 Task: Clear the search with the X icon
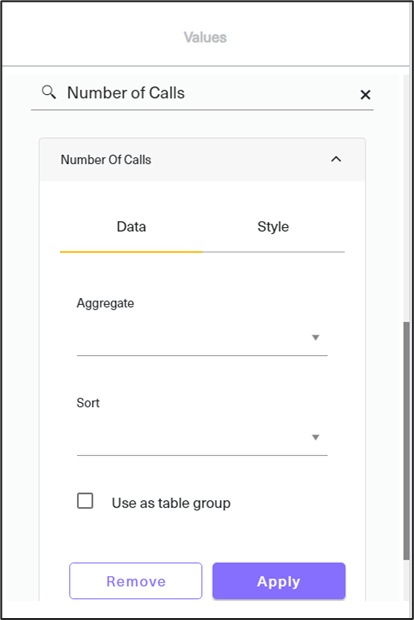[x=365, y=95]
